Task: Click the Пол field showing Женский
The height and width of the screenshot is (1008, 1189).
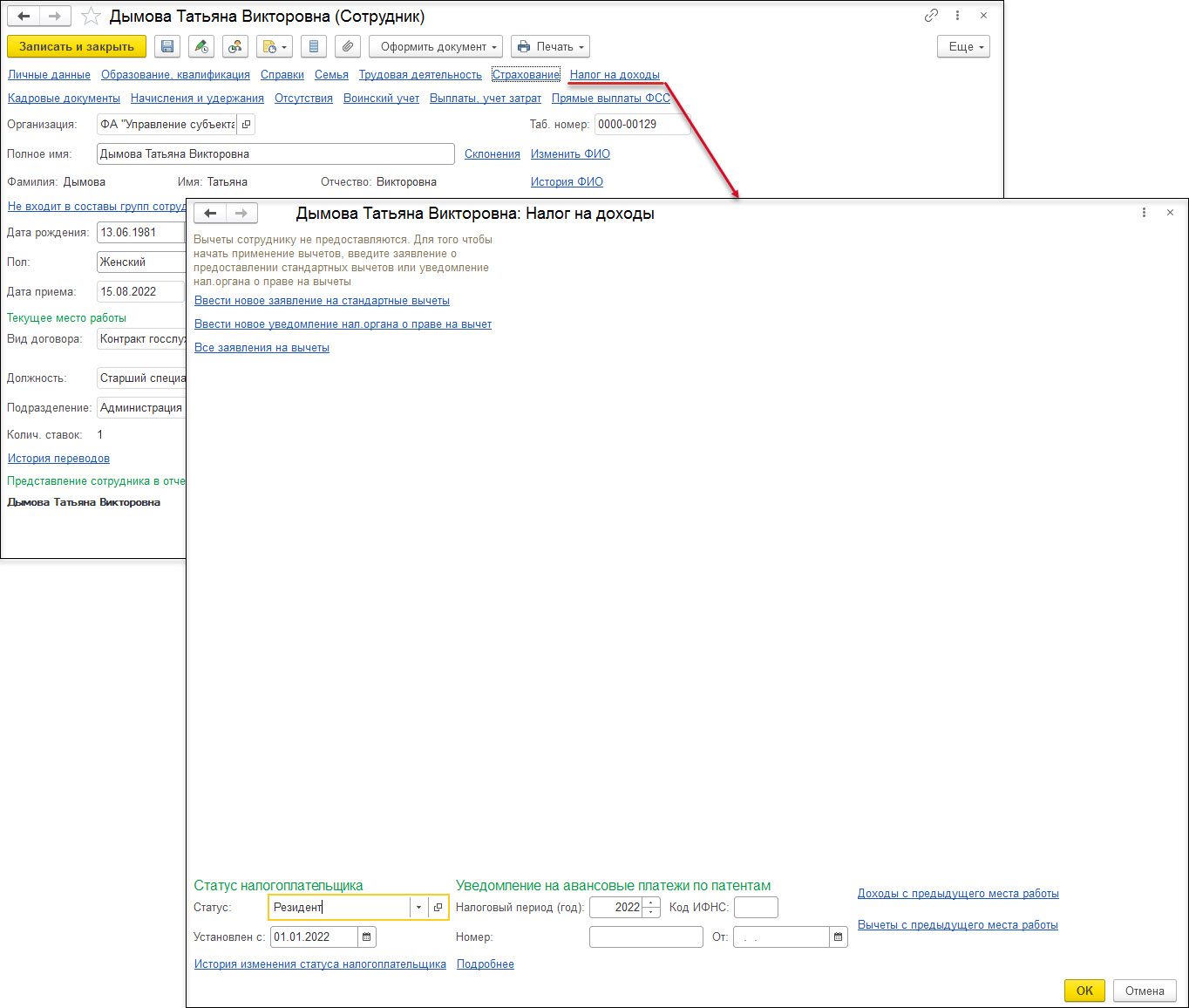Action: pos(141,262)
